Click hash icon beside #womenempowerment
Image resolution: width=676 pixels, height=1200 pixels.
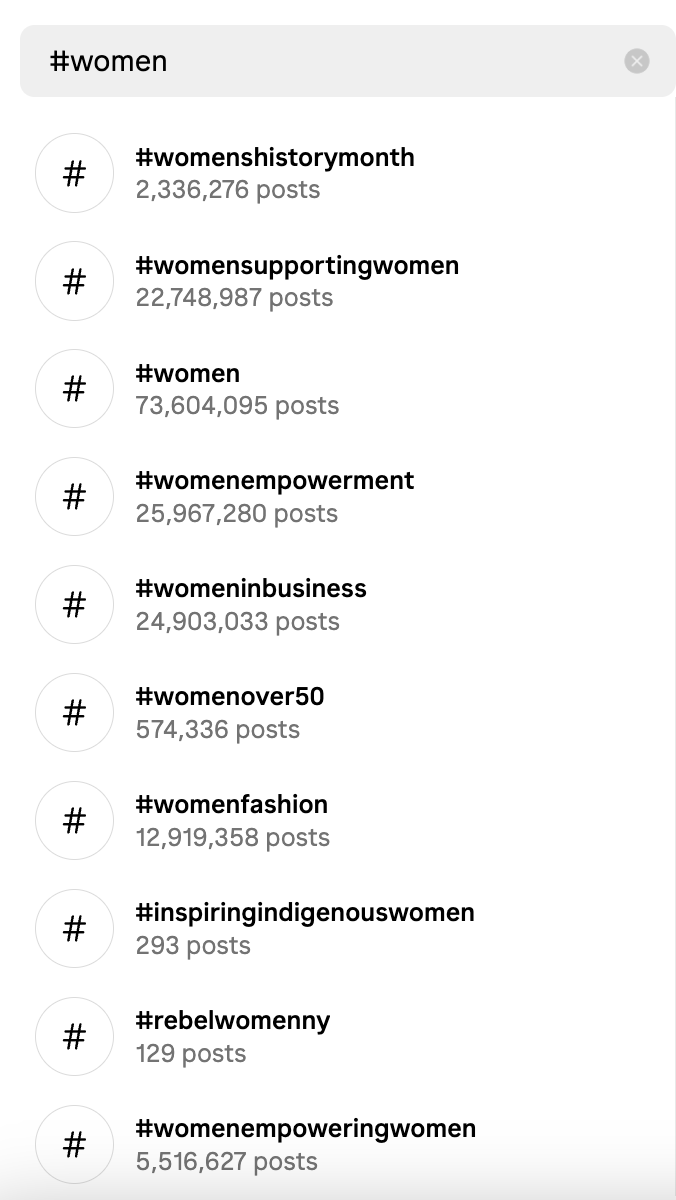(x=74, y=497)
